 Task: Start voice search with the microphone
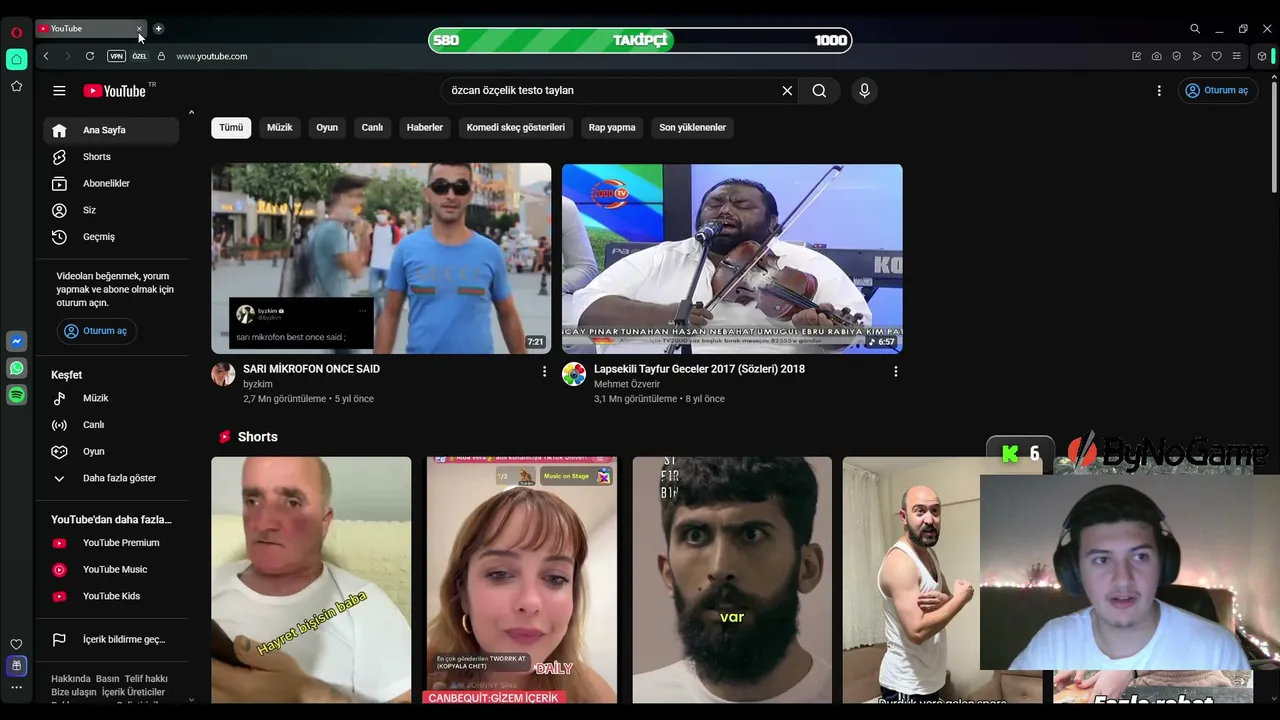tap(865, 90)
